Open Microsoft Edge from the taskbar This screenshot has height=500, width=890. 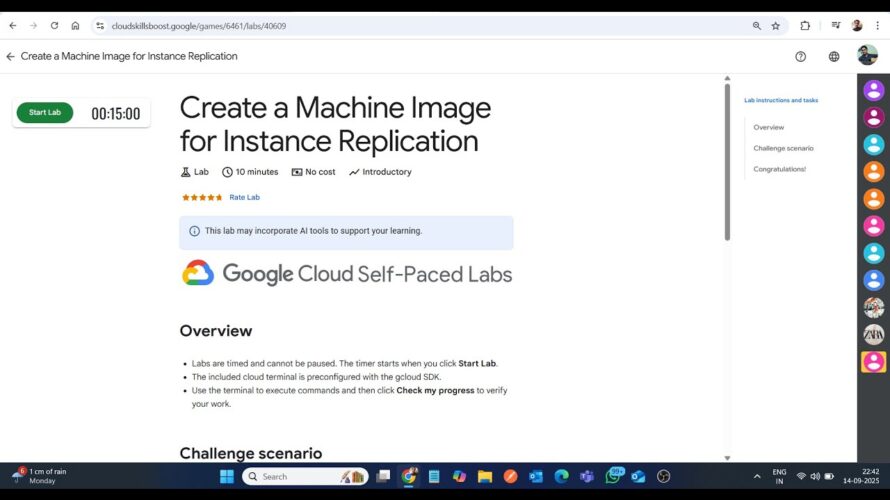pos(561,477)
